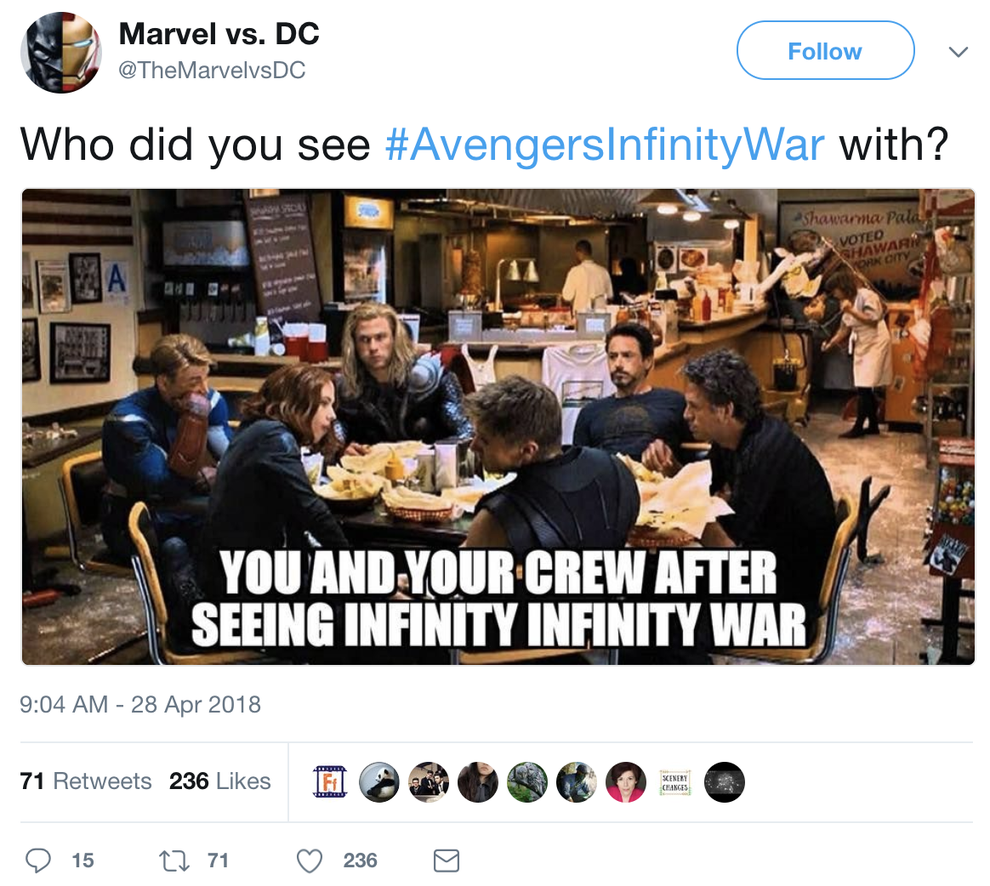Screen dimensions: 990x886
Task: Open the tuxedo group photo liker avatar
Action: 426,782
